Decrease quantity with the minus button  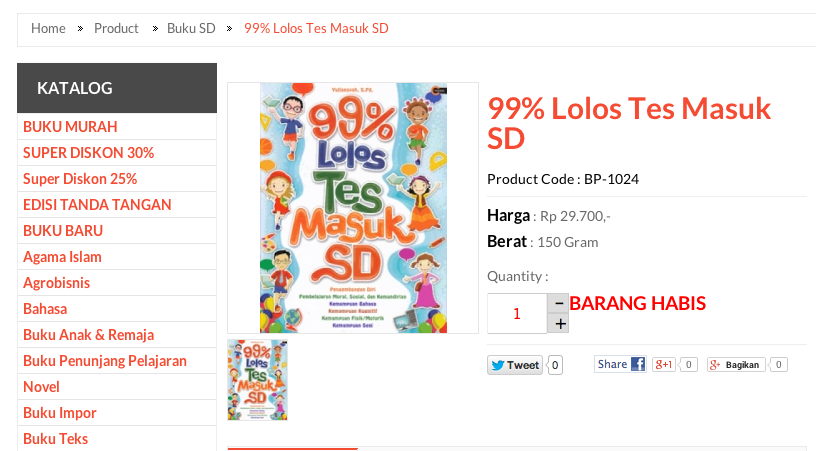(559, 303)
